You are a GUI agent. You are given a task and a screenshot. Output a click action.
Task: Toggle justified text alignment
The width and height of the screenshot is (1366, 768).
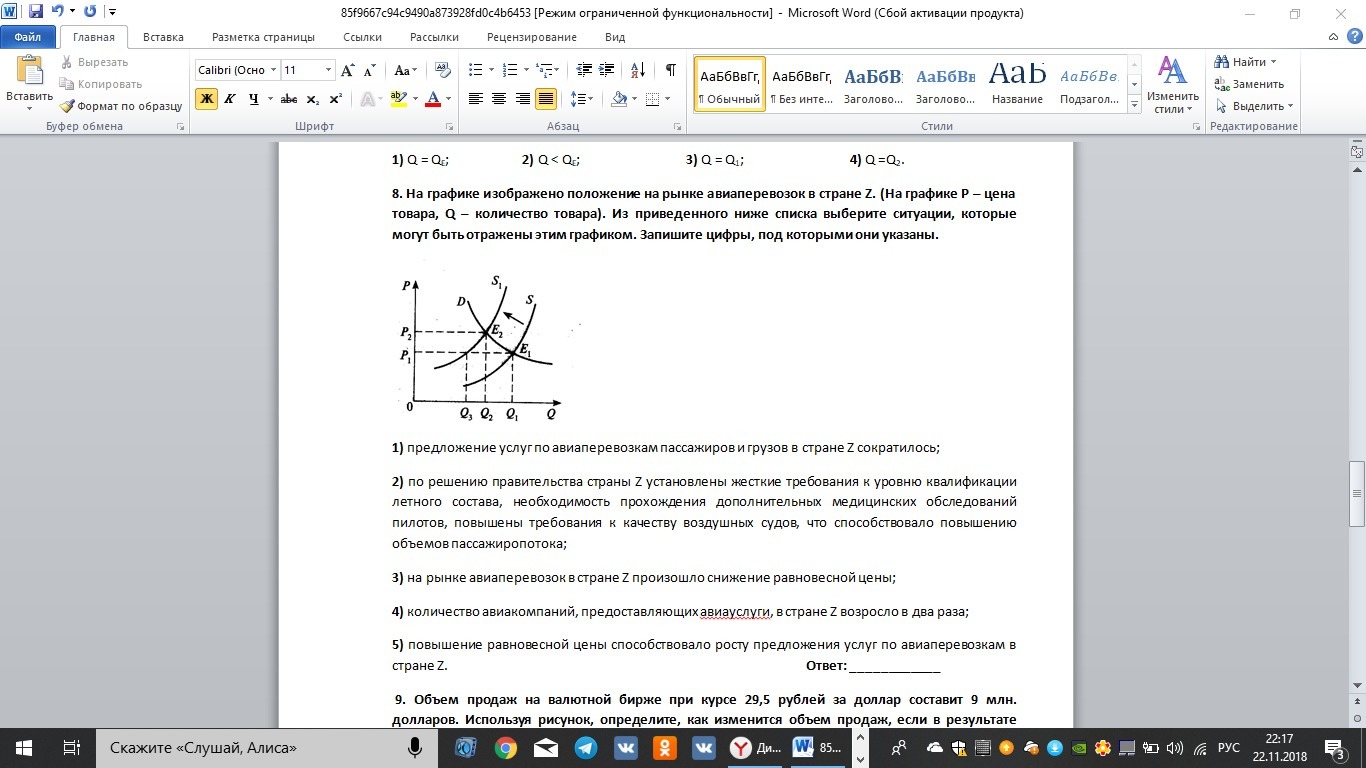tap(546, 99)
